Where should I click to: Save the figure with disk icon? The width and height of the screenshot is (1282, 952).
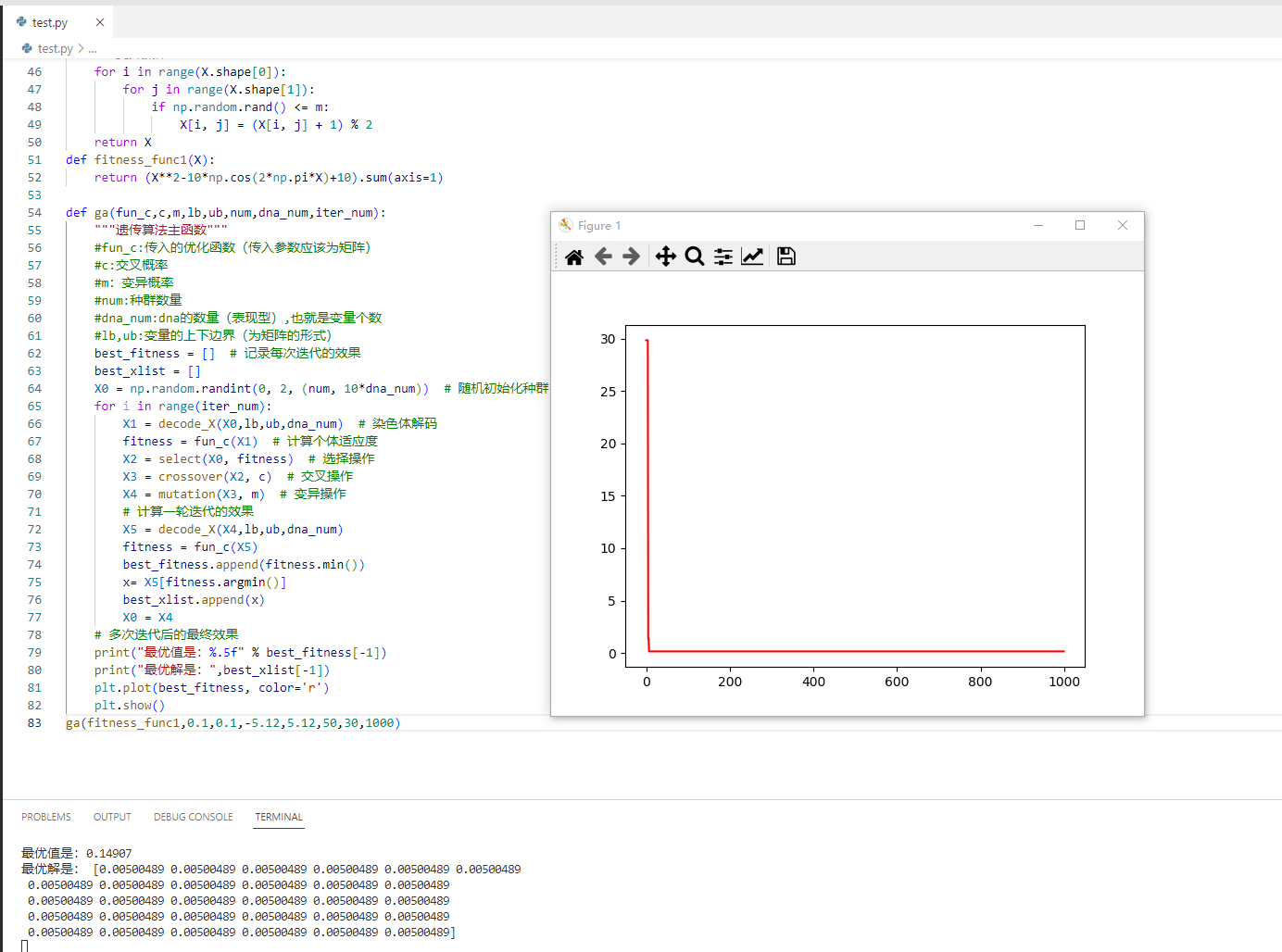(x=786, y=257)
